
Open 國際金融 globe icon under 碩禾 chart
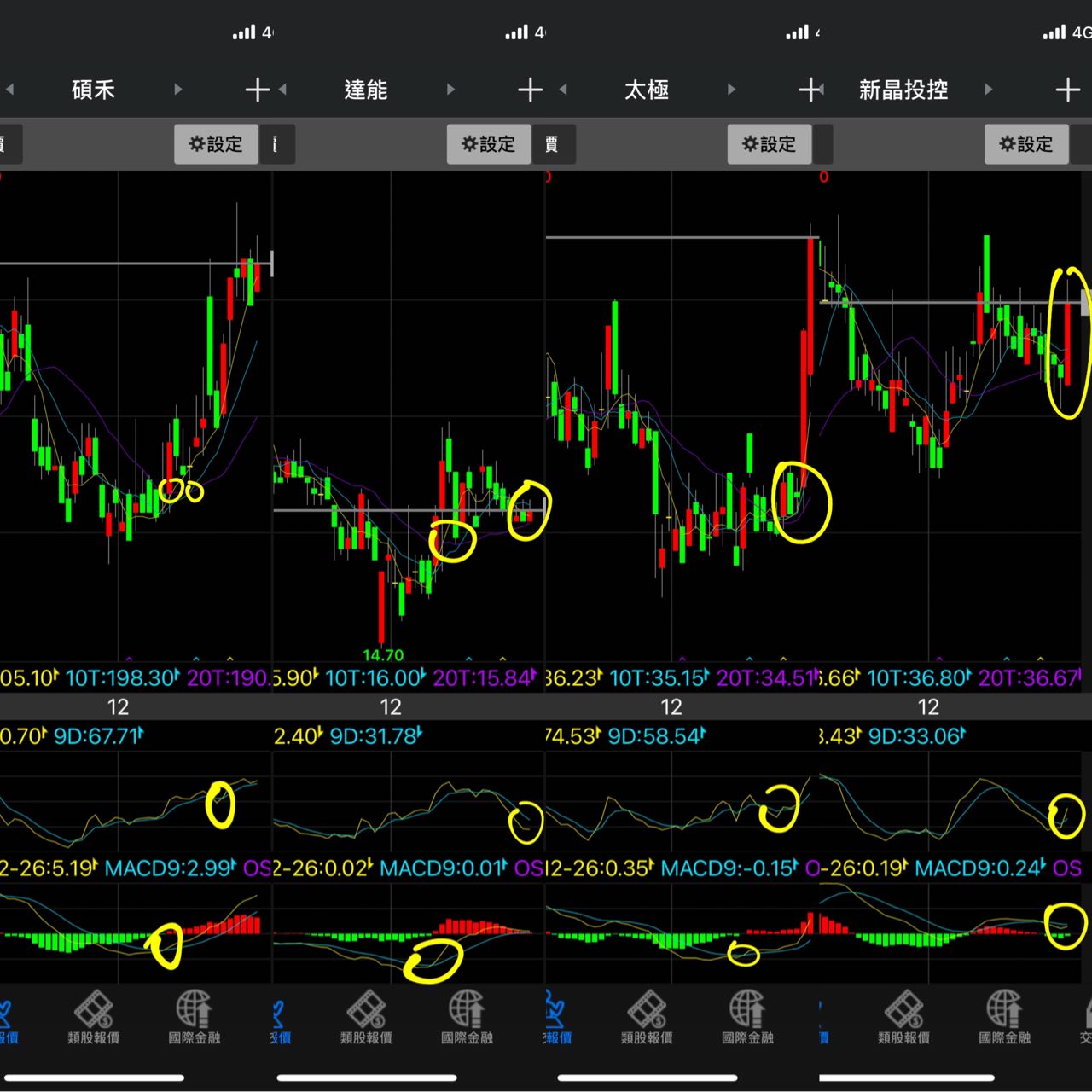point(195,1017)
